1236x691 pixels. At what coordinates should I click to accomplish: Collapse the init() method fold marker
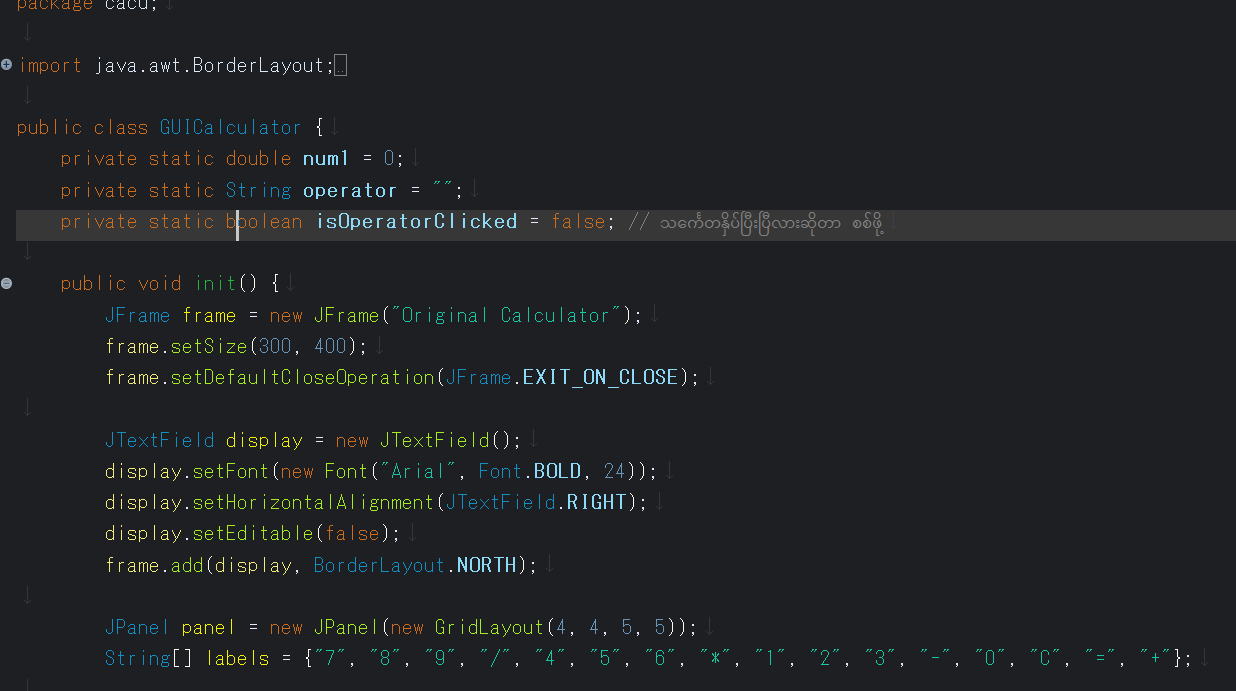coord(7,283)
